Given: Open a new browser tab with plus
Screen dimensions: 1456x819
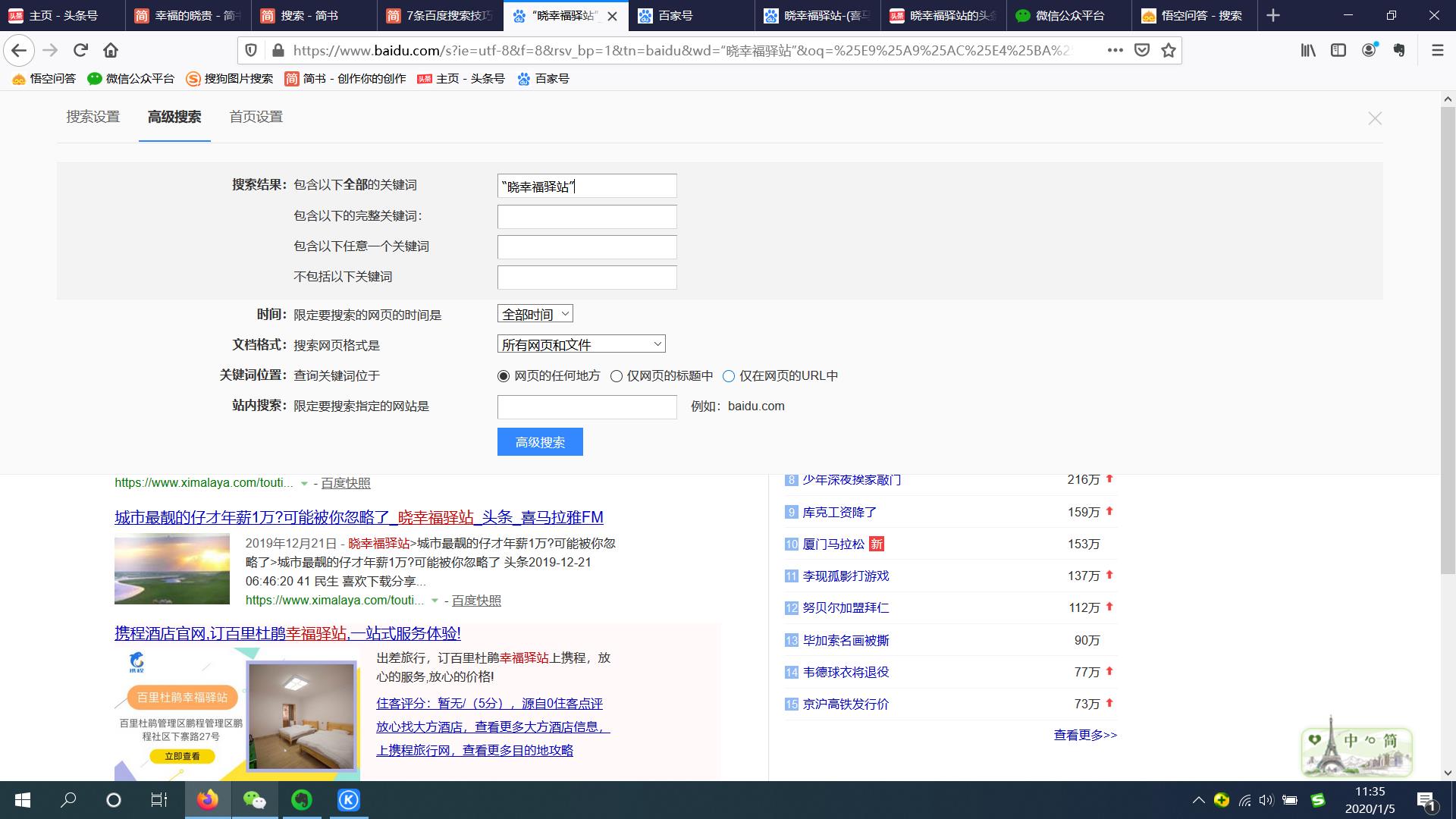Looking at the screenshot, I should click(1273, 15).
